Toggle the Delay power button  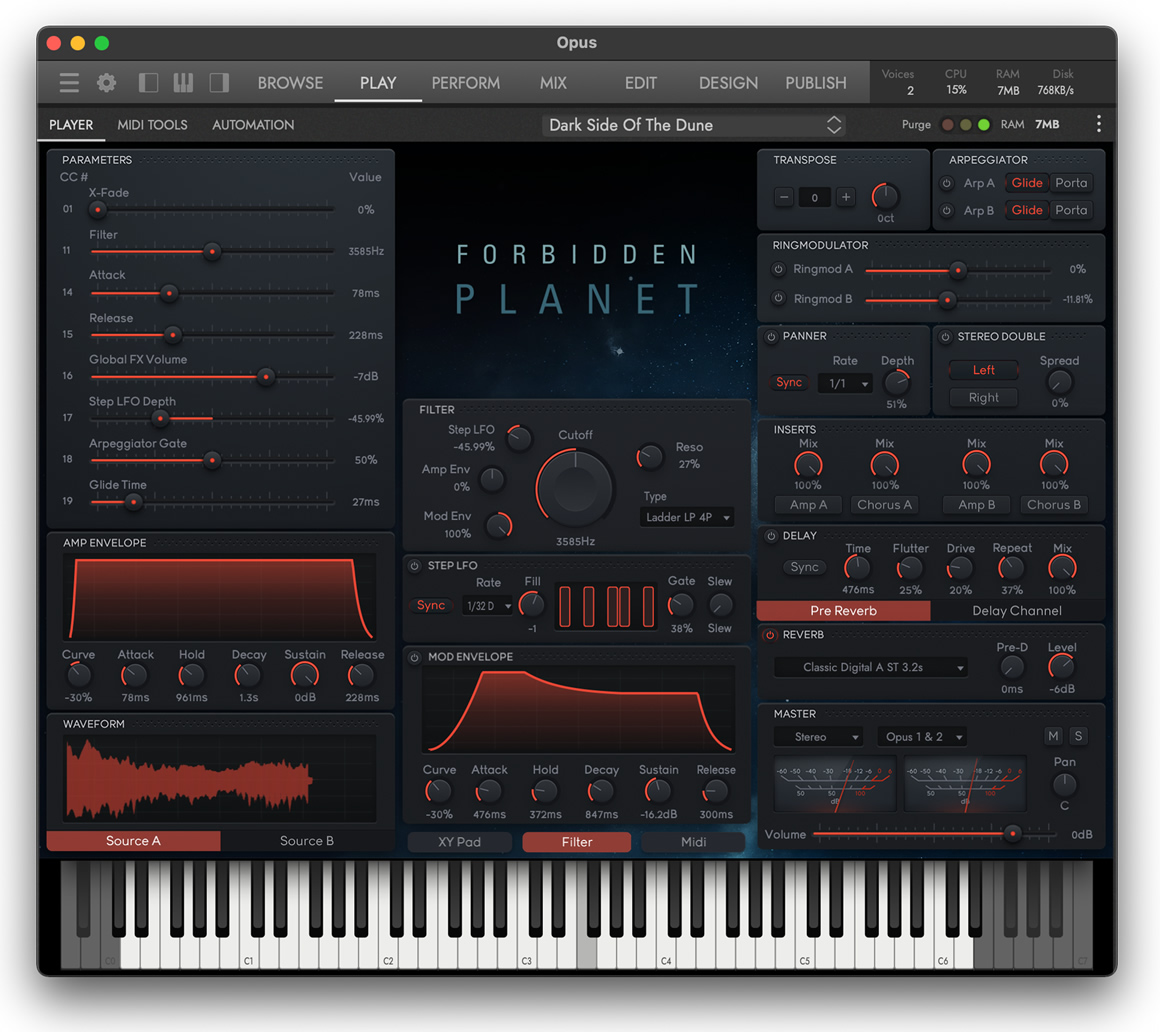pyautogui.click(x=771, y=536)
